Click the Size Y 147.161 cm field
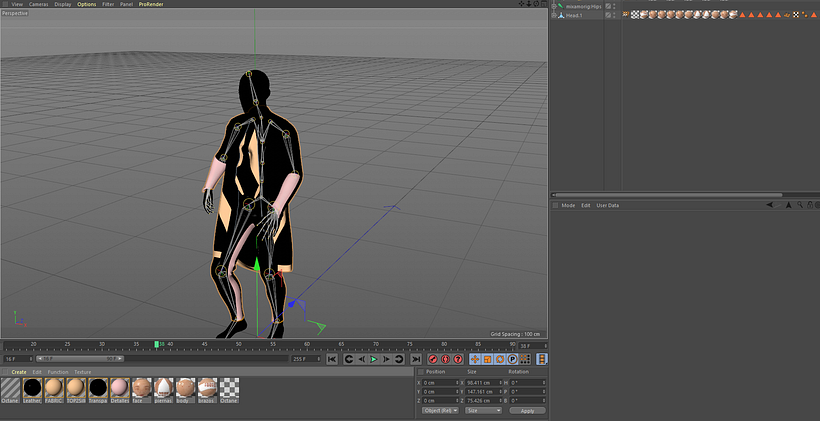820x421 pixels. click(482, 392)
